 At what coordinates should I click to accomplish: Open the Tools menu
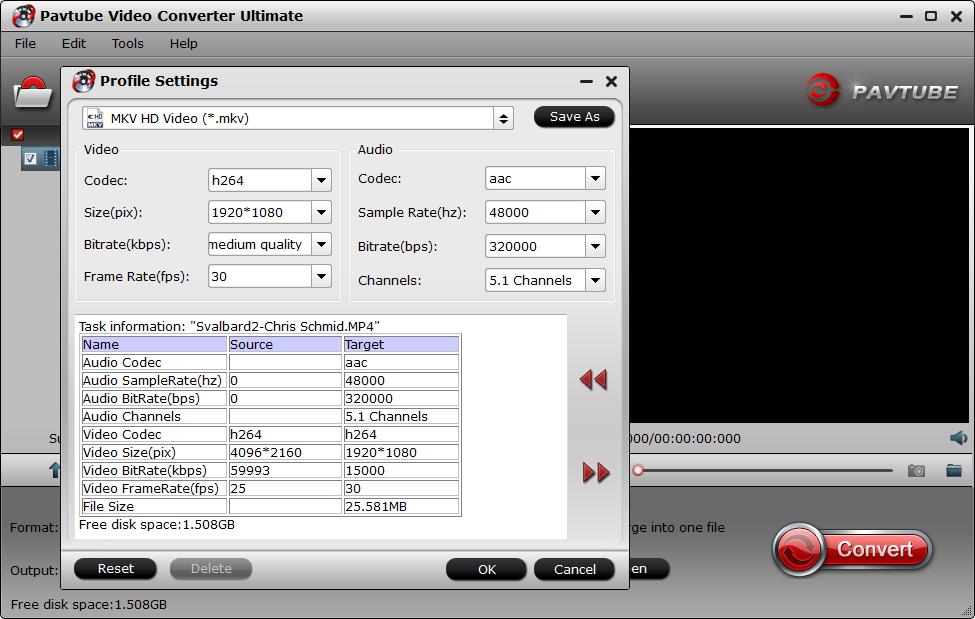click(x=127, y=43)
